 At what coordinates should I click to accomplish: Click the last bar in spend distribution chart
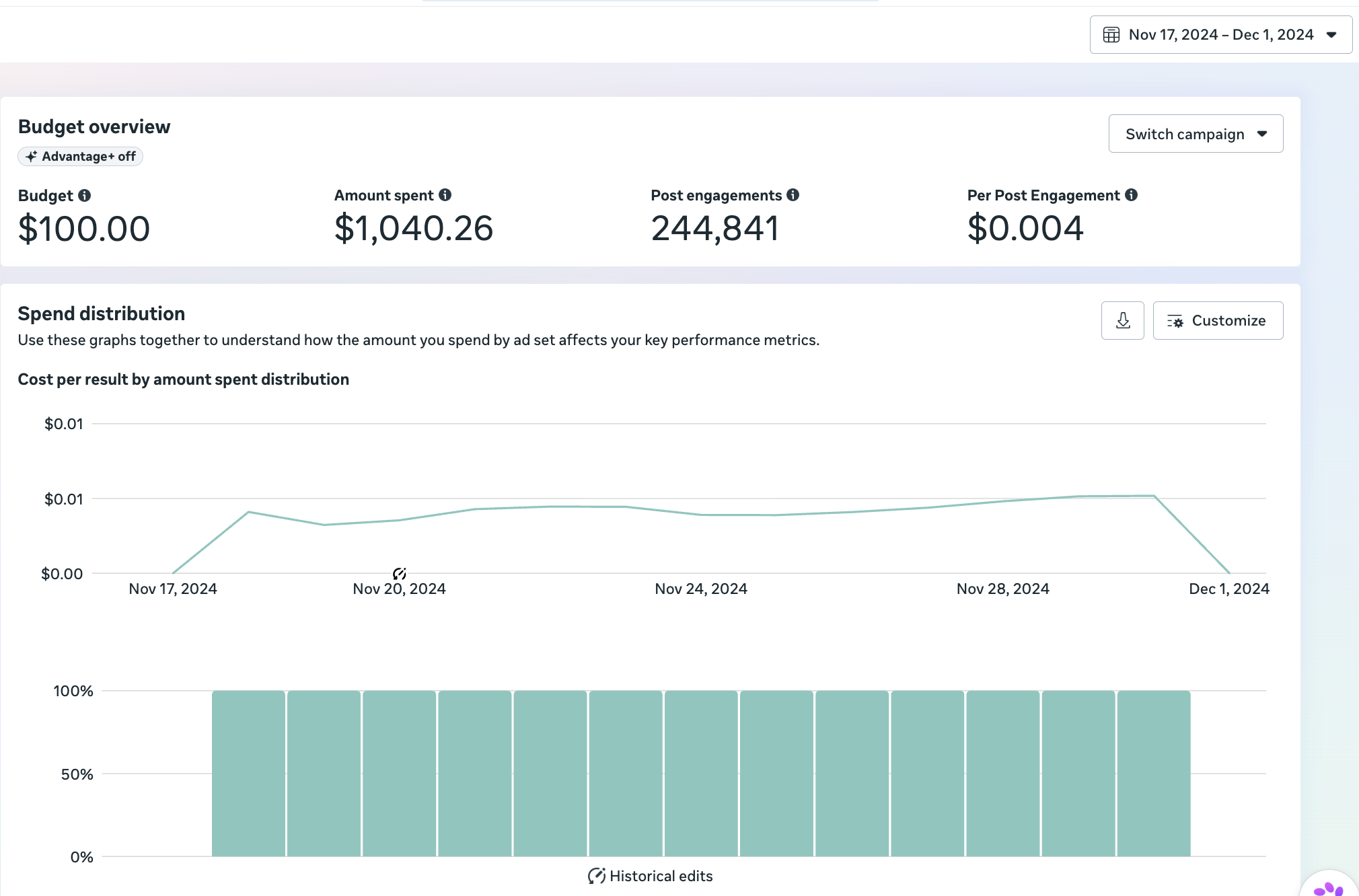click(1154, 774)
